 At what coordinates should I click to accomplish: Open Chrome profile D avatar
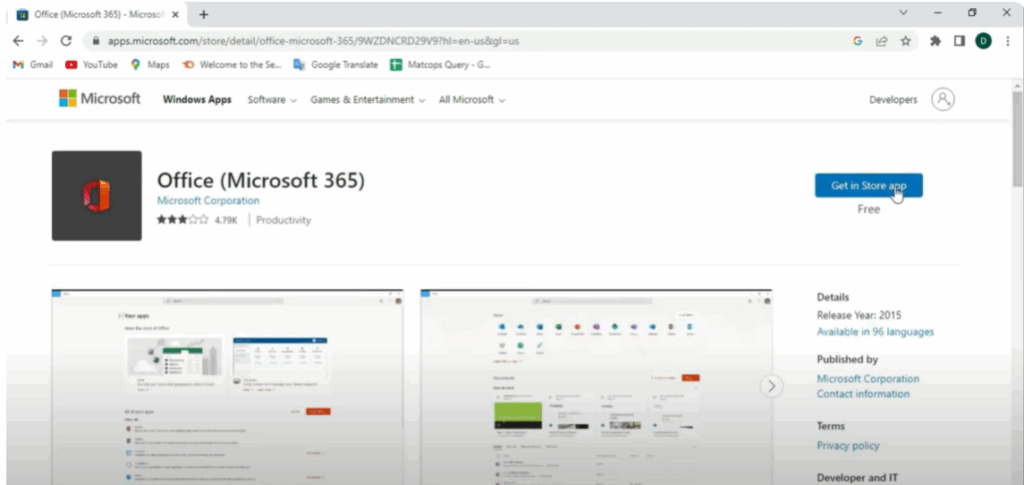coord(984,40)
